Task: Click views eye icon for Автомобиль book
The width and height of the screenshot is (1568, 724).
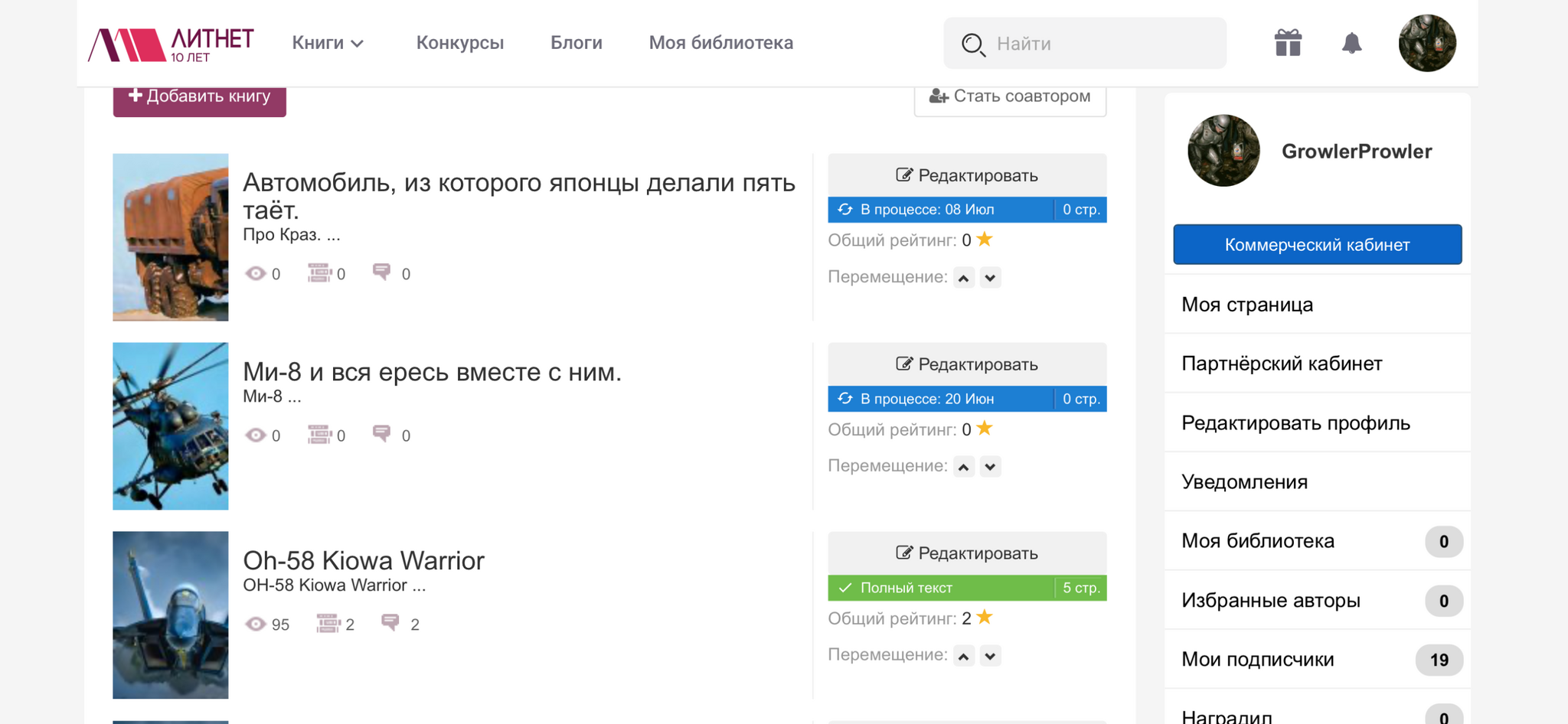Action: (x=255, y=273)
